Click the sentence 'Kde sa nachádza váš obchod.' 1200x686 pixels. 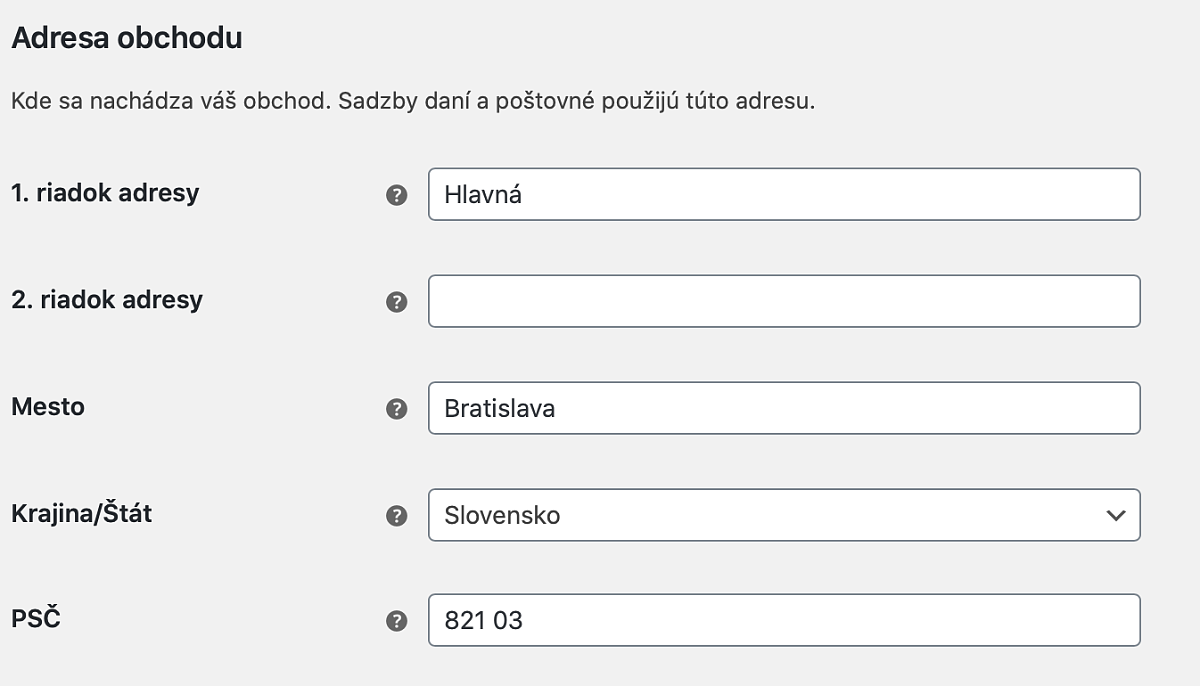pyautogui.click(x=167, y=102)
